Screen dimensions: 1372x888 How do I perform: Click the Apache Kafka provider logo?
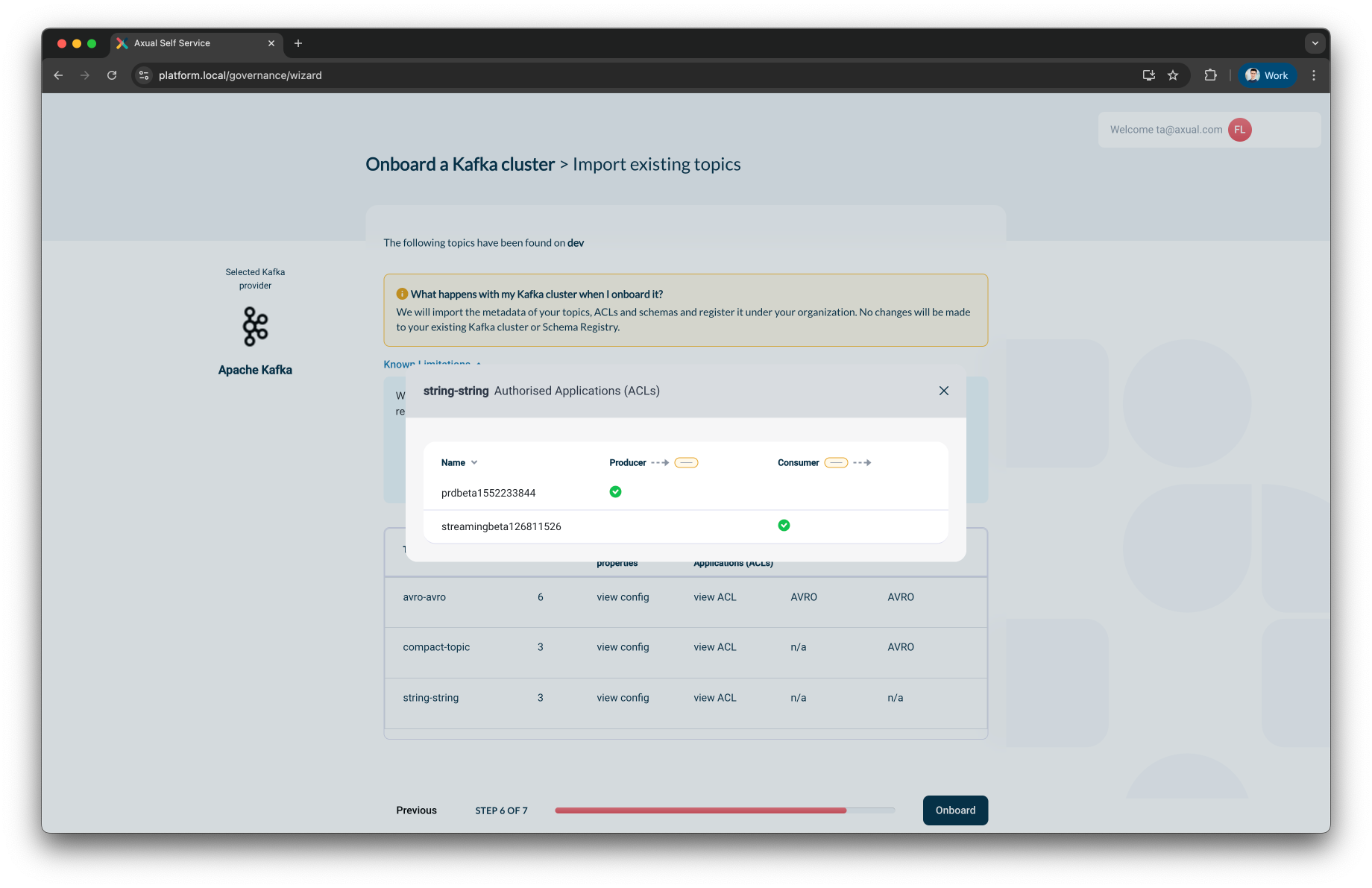255,327
